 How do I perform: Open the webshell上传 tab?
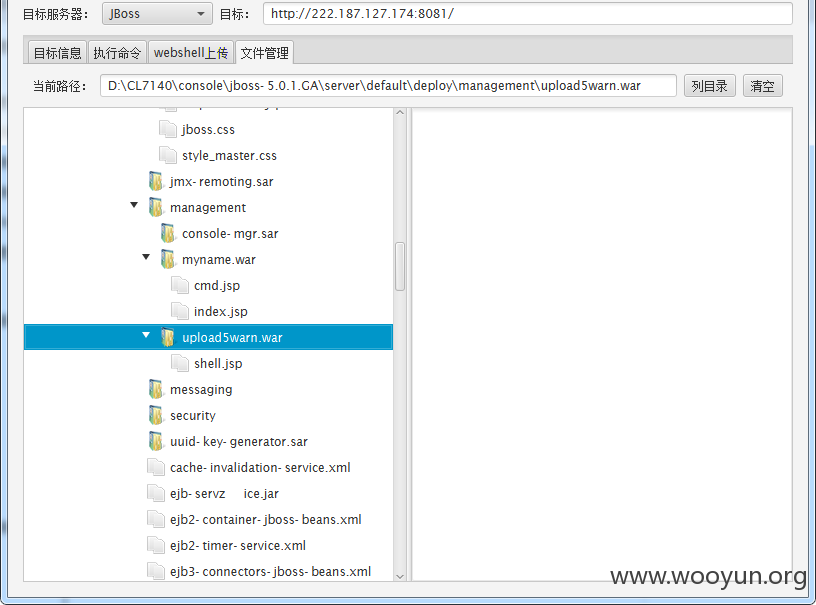pos(190,53)
